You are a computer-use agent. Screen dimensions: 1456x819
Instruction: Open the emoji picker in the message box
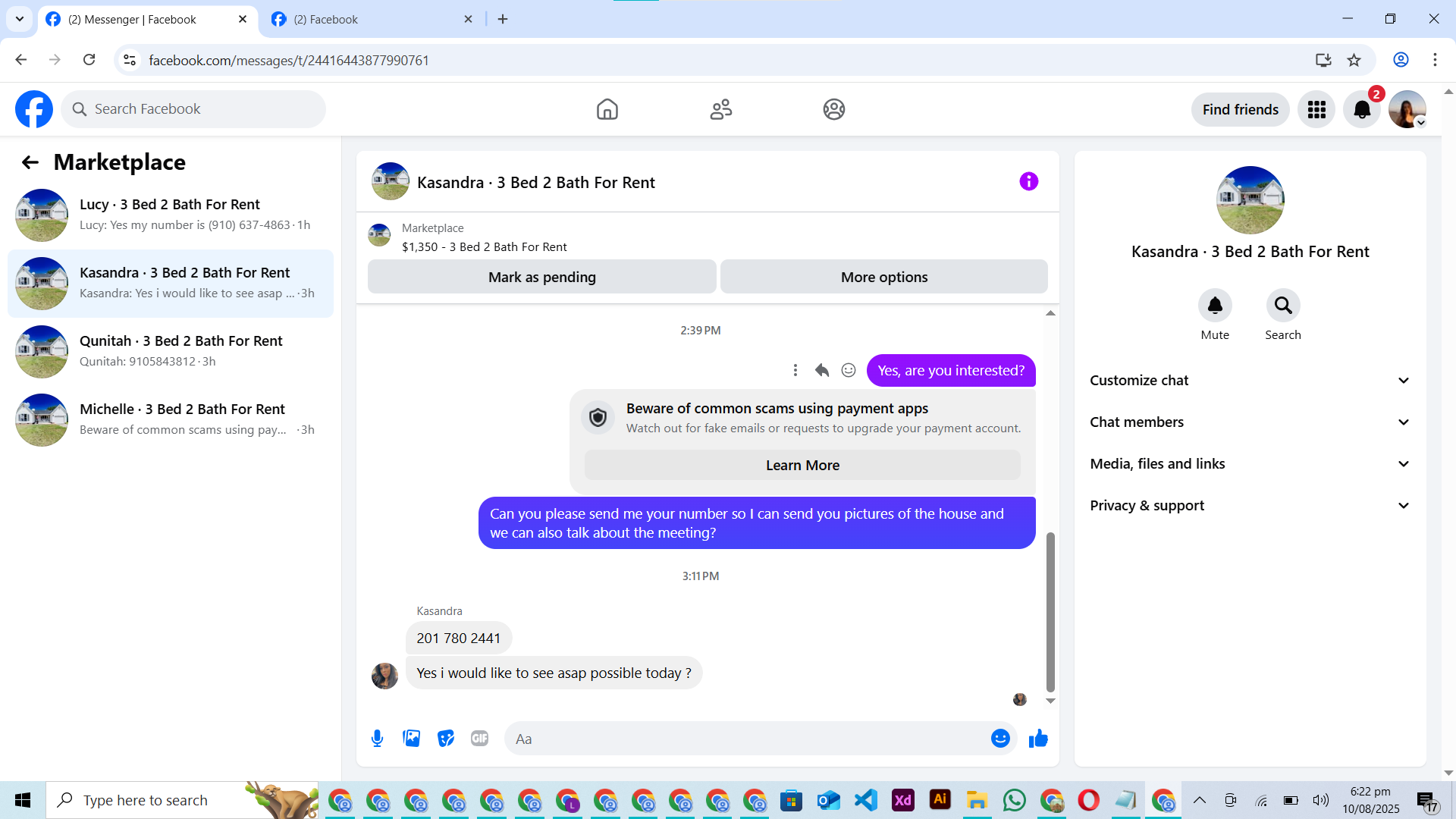[1000, 739]
